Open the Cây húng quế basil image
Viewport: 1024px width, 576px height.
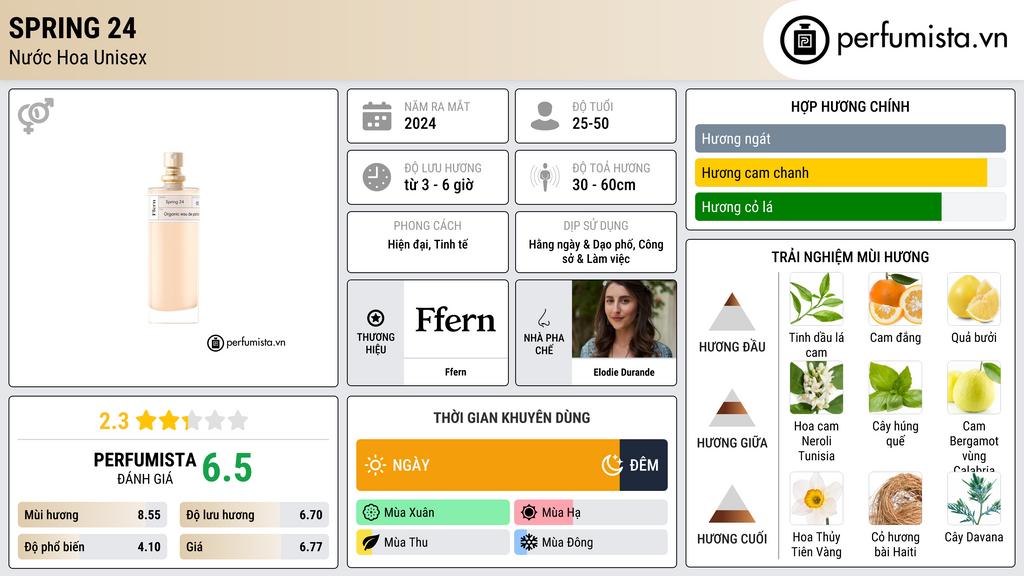[895, 388]
